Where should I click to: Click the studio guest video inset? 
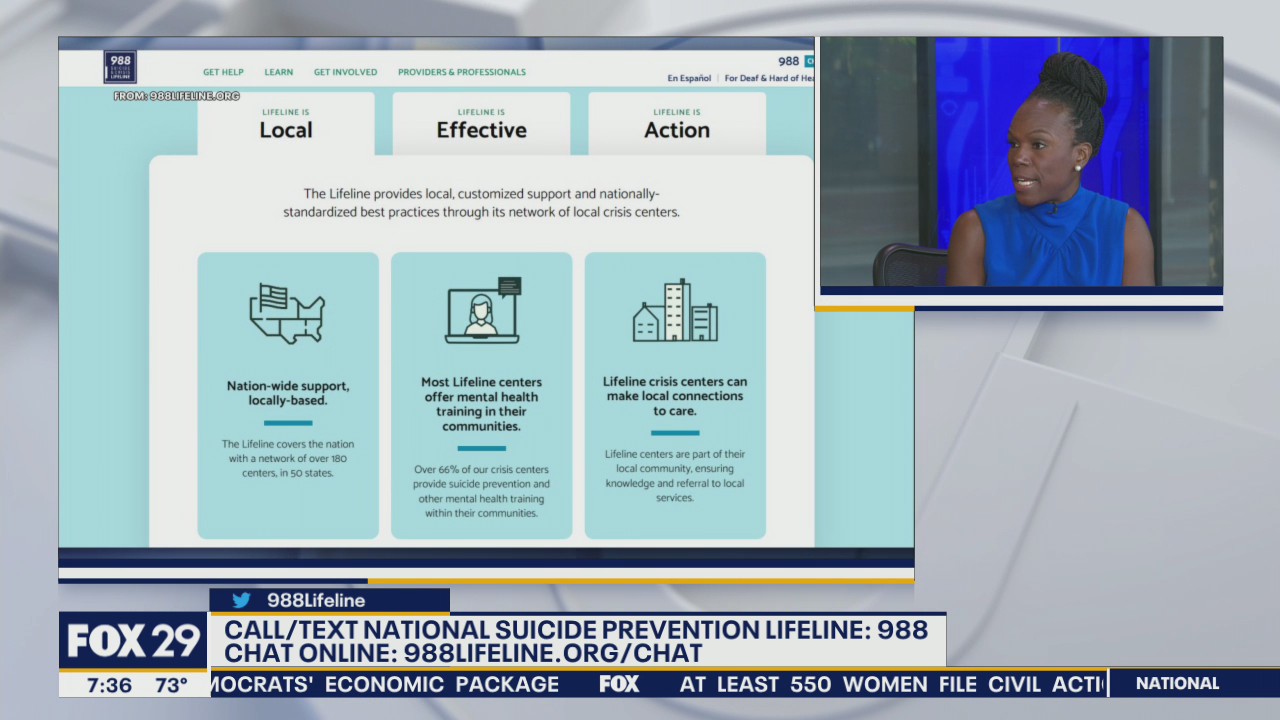coord(1021,163)
